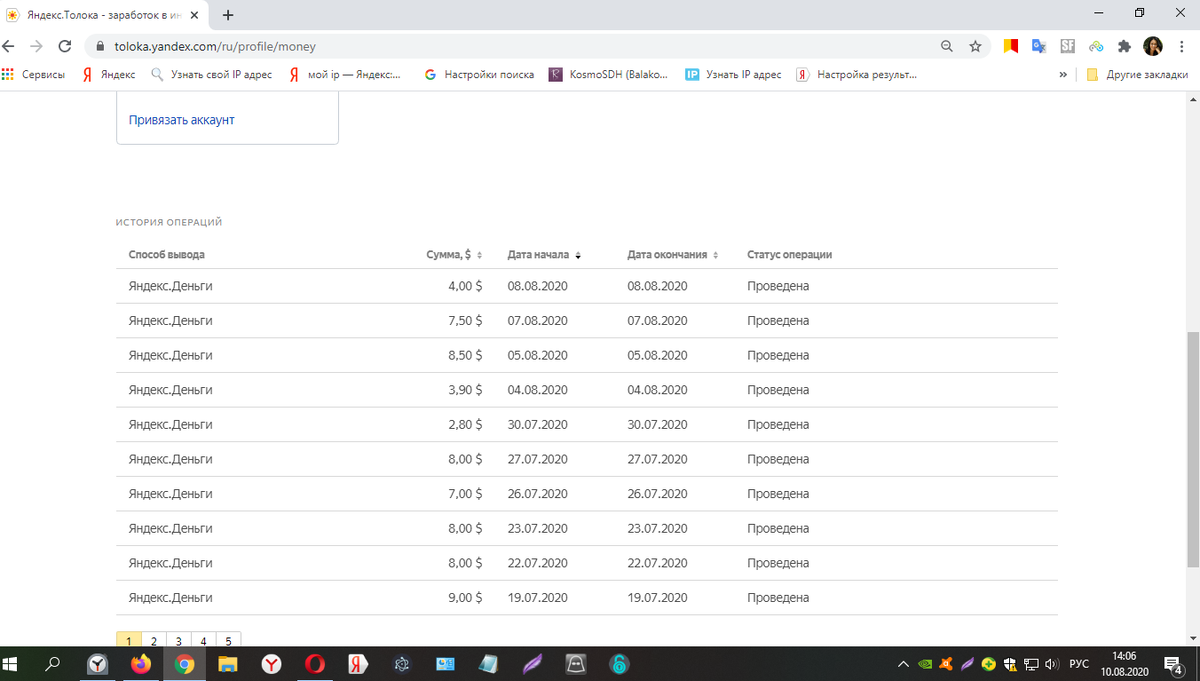1200x681 pixels.
Task: Switch РУС input language indicator
Action: click(1079, 663)
